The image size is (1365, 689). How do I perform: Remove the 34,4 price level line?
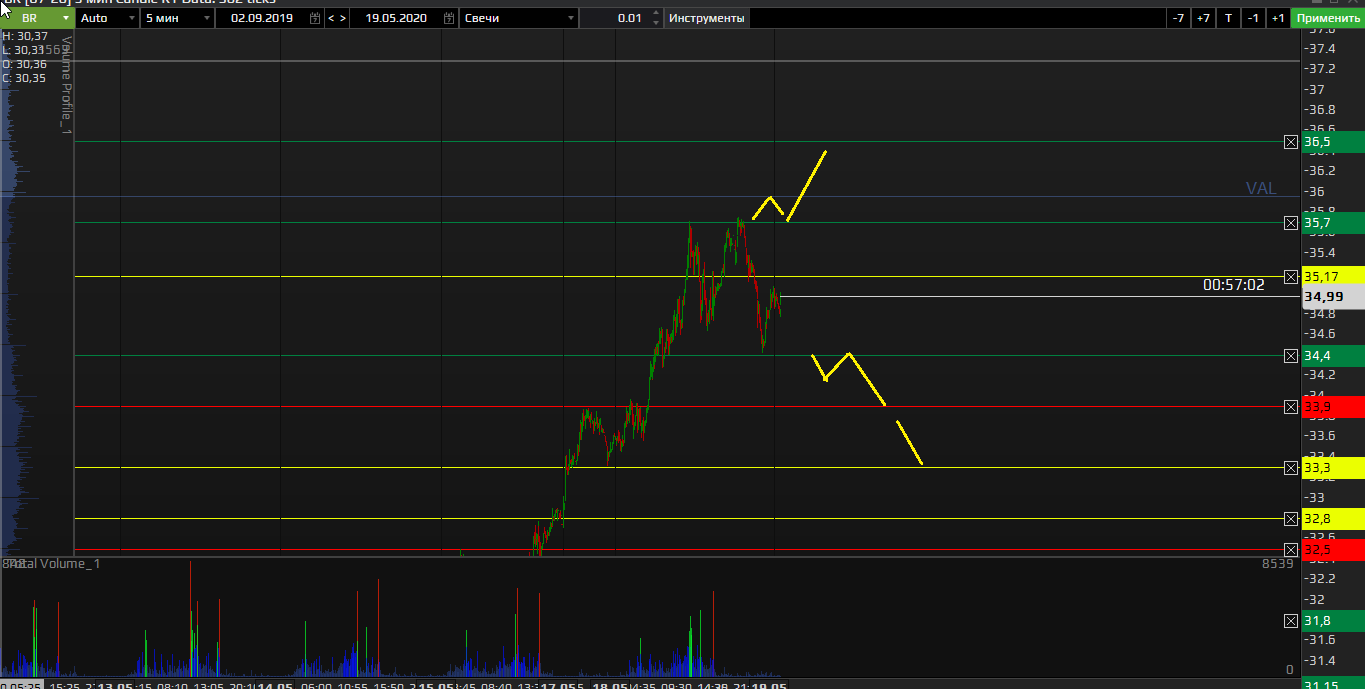click(1291, 355)
